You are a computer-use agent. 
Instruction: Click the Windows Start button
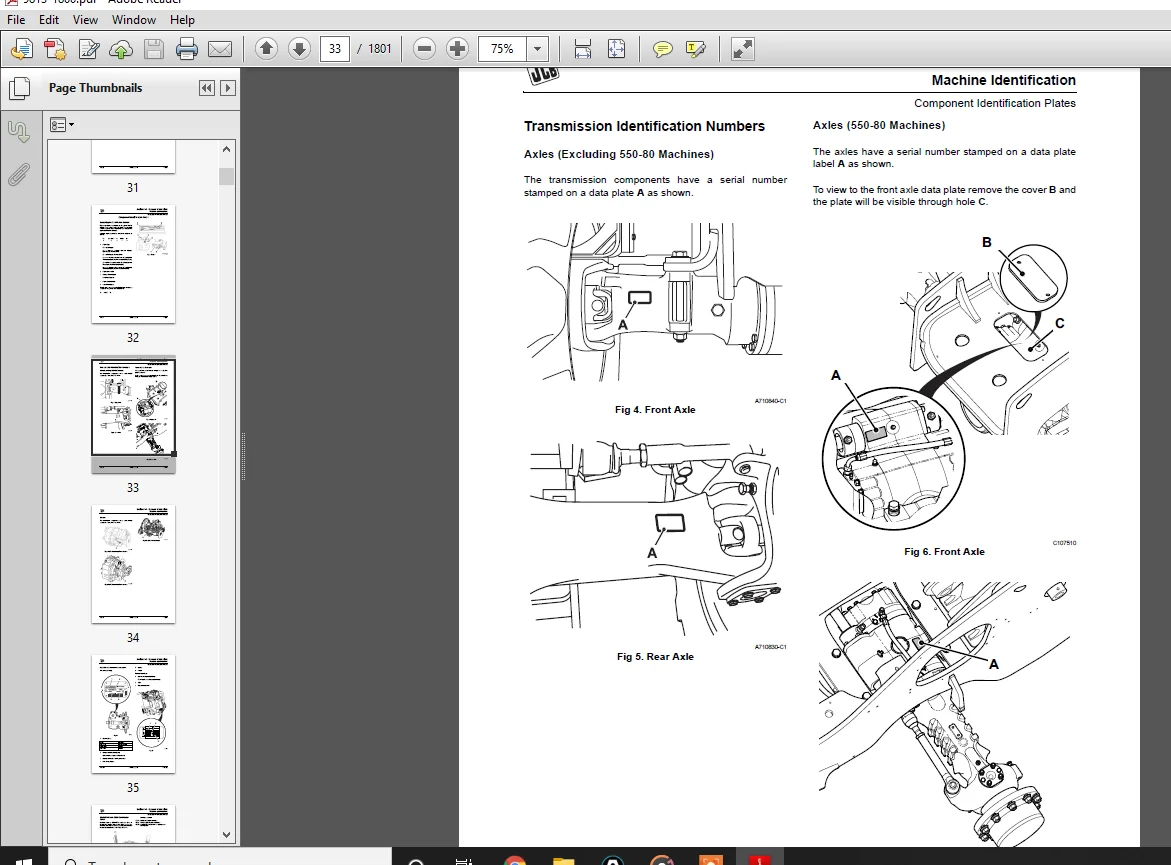24,859
